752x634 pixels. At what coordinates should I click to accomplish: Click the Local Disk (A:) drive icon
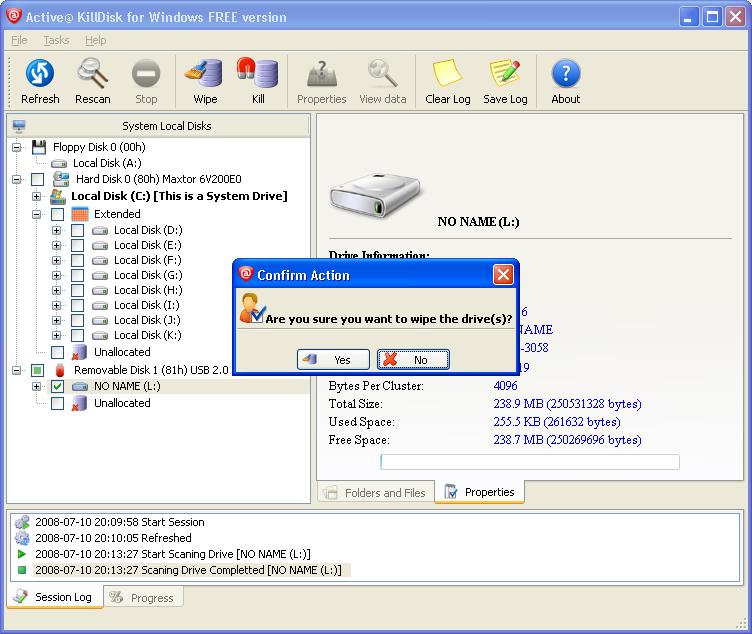(59, 164)
